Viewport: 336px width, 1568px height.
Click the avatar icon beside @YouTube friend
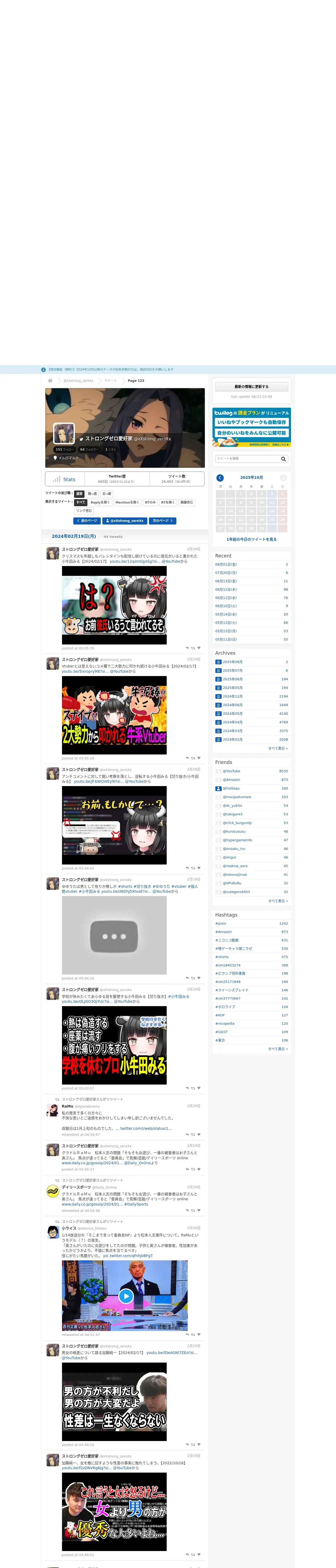pyautogui.click(x=218, y=771)
